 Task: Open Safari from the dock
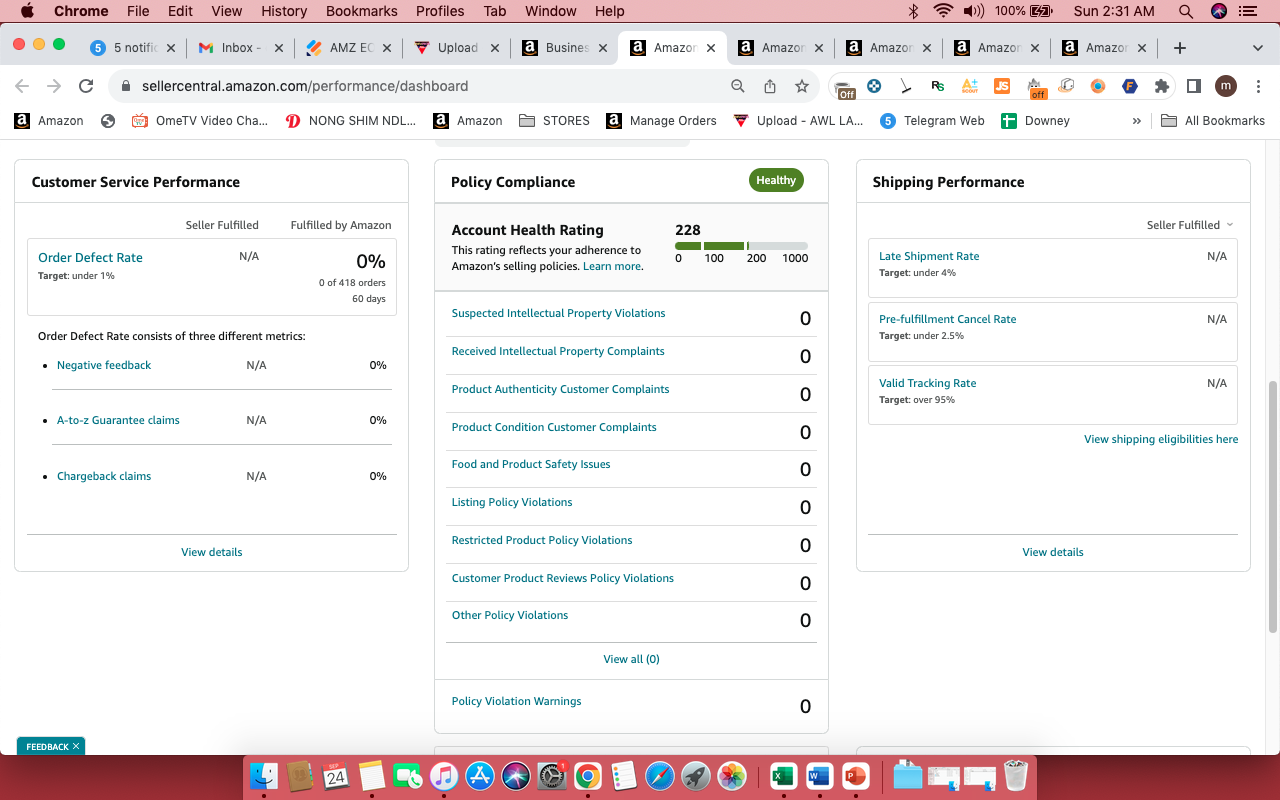[x=660, y=776]
